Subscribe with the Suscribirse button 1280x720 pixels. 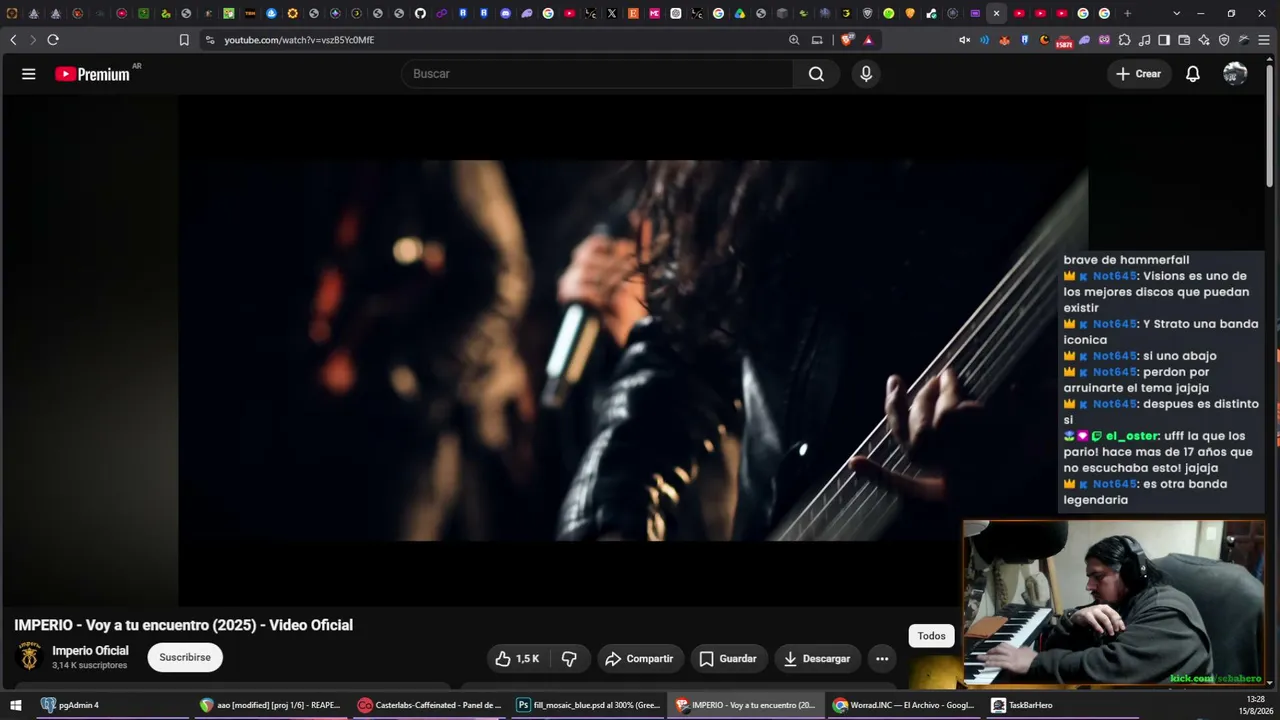tap(185, 657)
